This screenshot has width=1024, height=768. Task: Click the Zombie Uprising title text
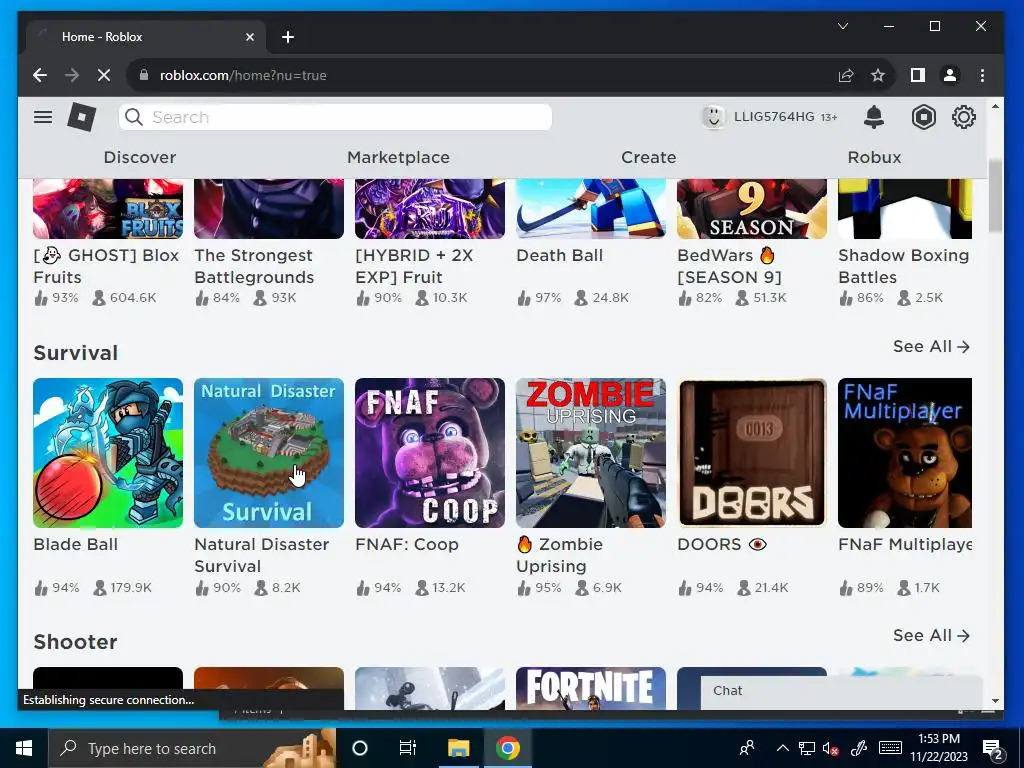(x=560, y=555)
